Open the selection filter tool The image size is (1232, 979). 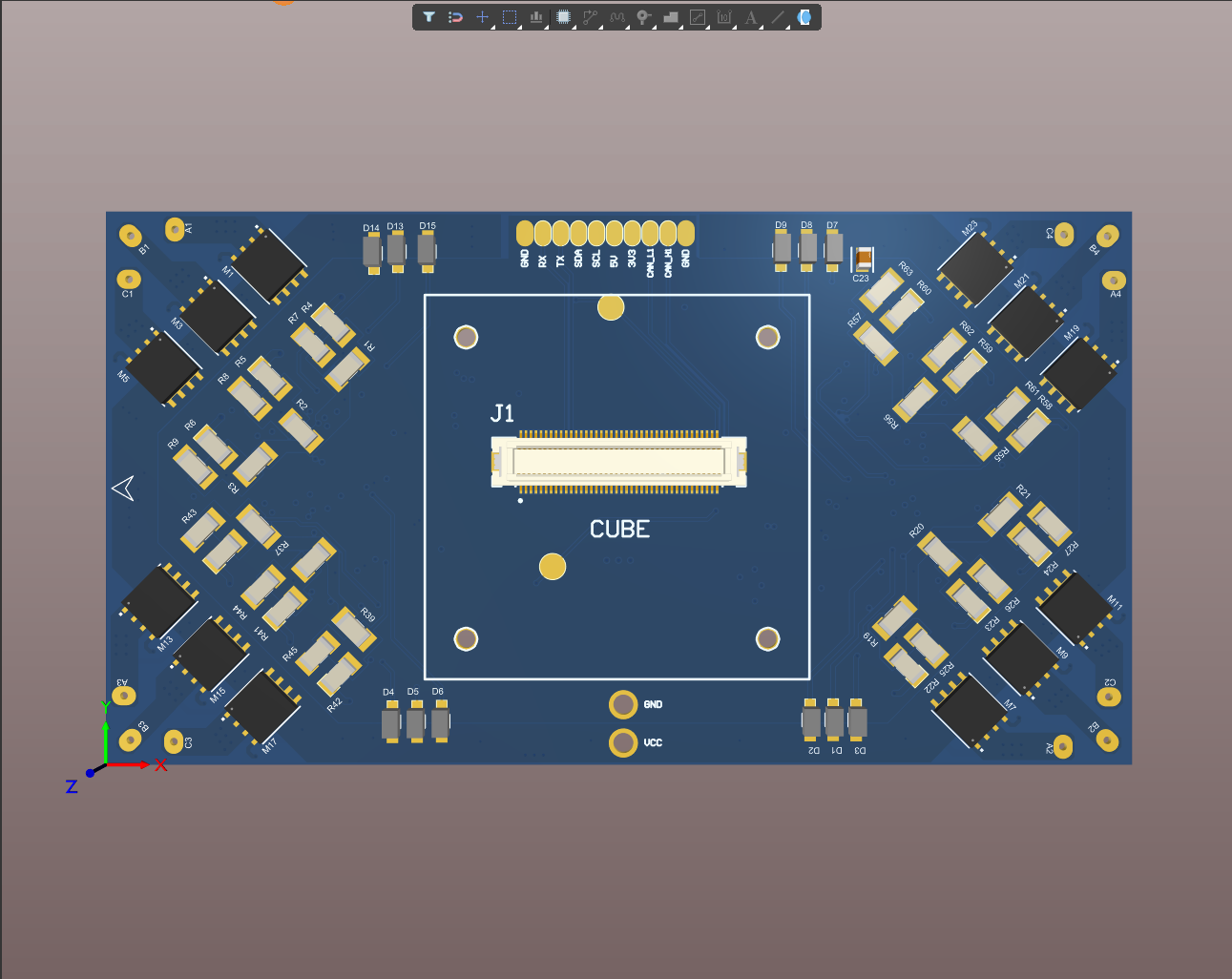tap(429, 17)
